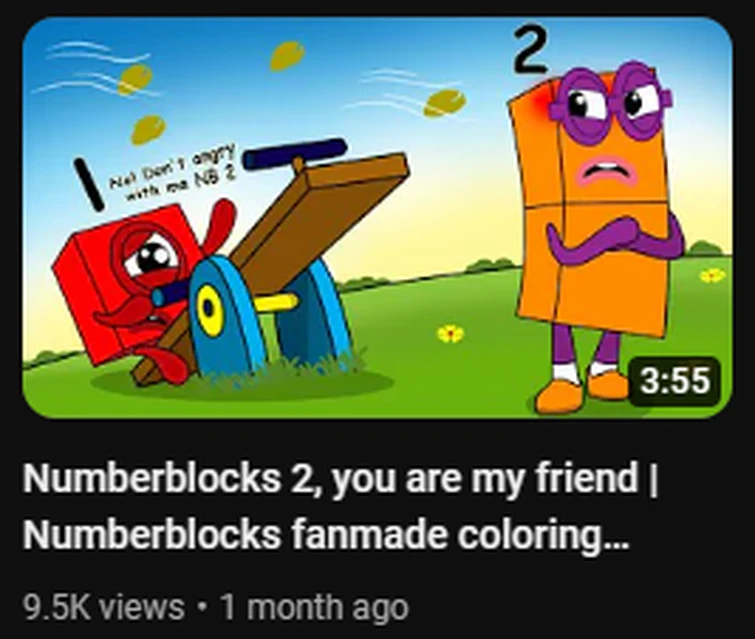
Task: Click the dark blue seesaw handle bar
Action: 295,153
